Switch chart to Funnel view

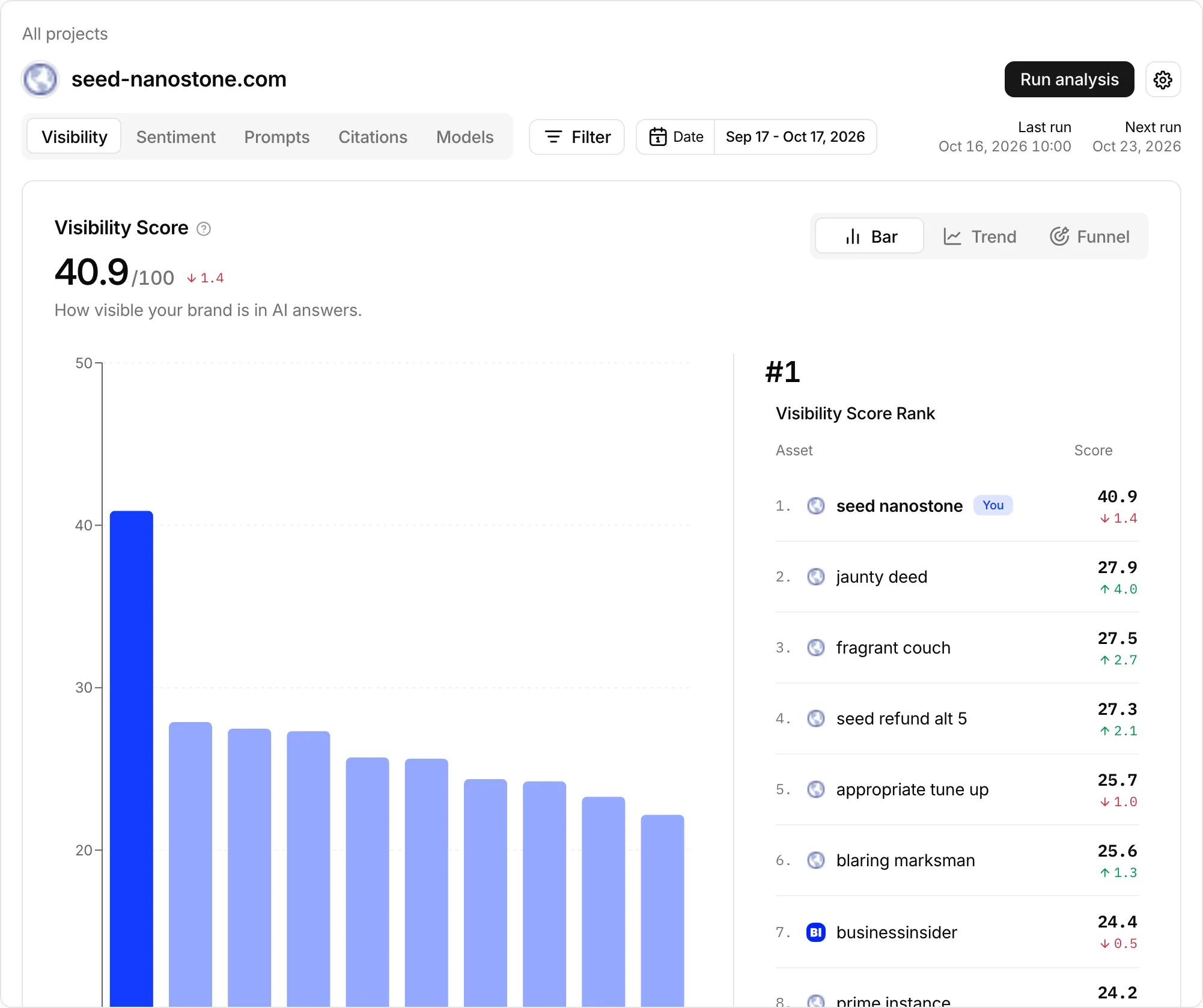click(1089, 236)
